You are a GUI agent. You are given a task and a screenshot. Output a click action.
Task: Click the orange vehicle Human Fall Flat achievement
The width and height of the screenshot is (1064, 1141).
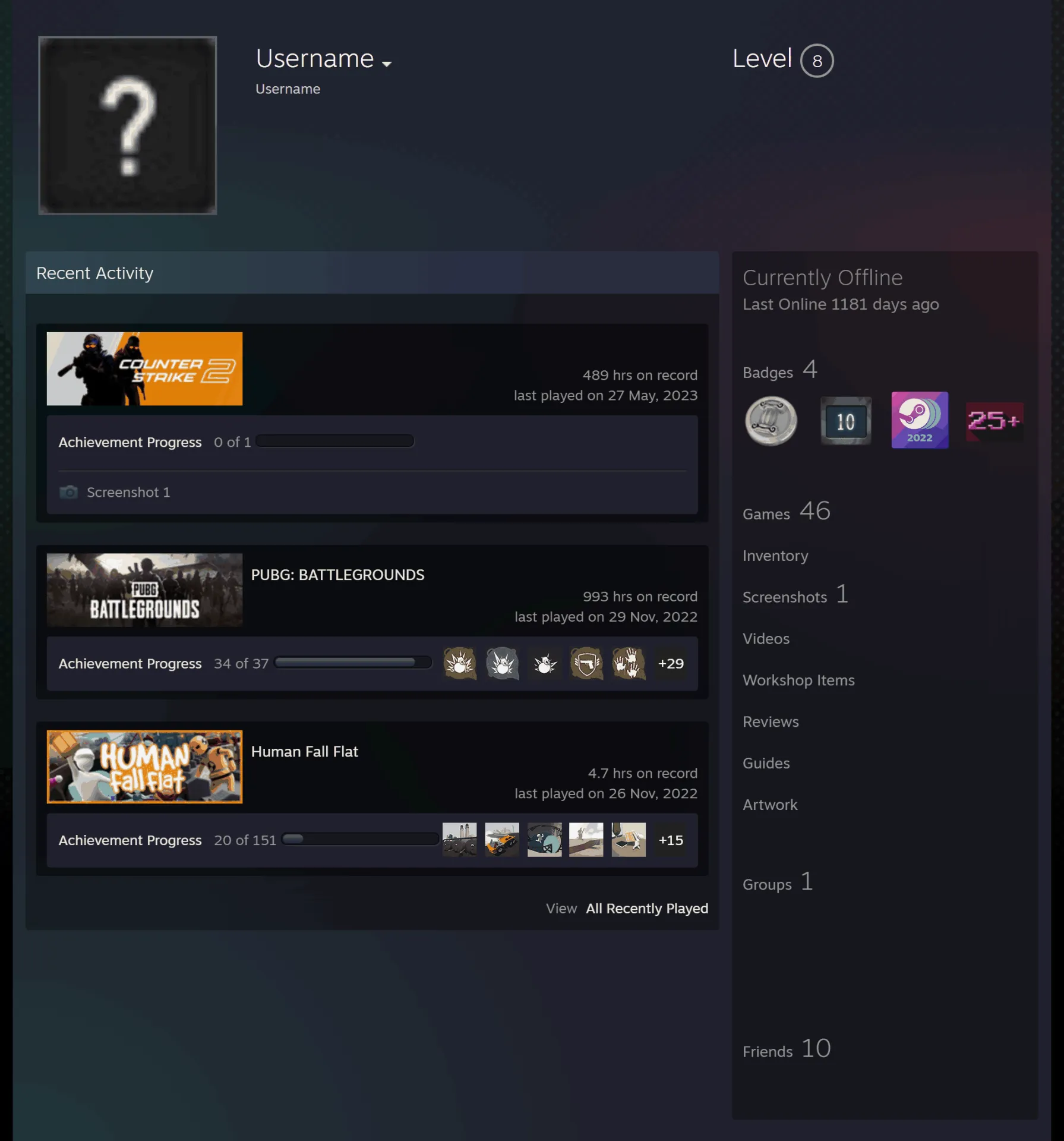502,840
